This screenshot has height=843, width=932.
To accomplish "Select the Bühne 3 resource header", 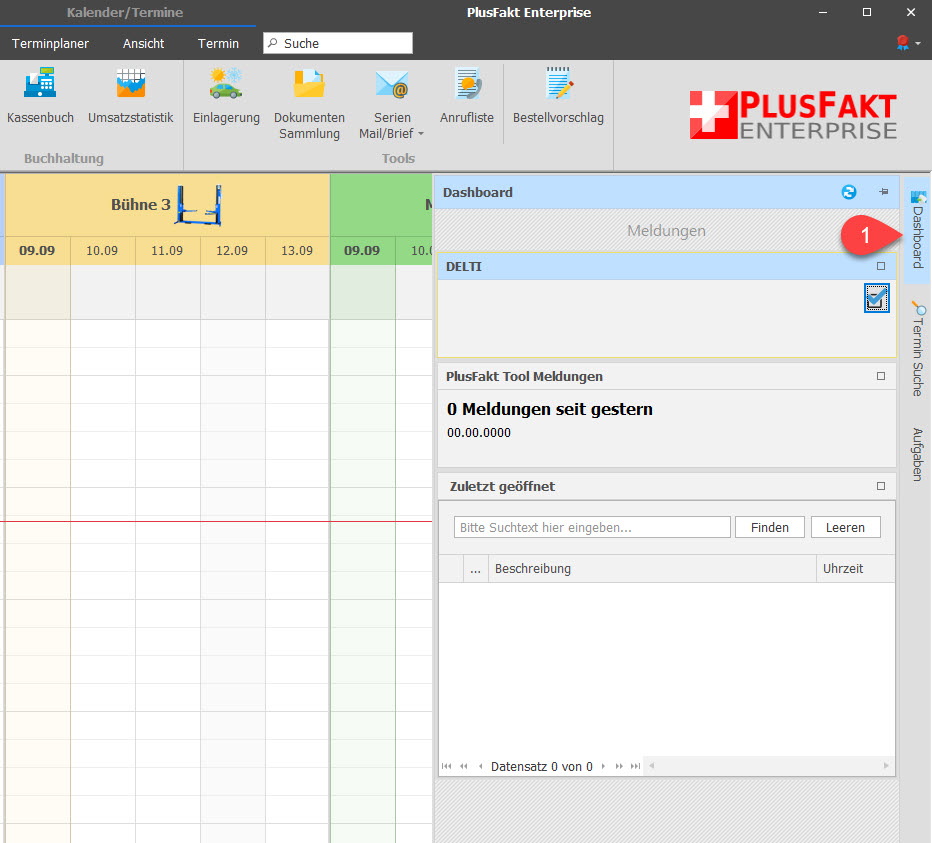I will point(168,205).
